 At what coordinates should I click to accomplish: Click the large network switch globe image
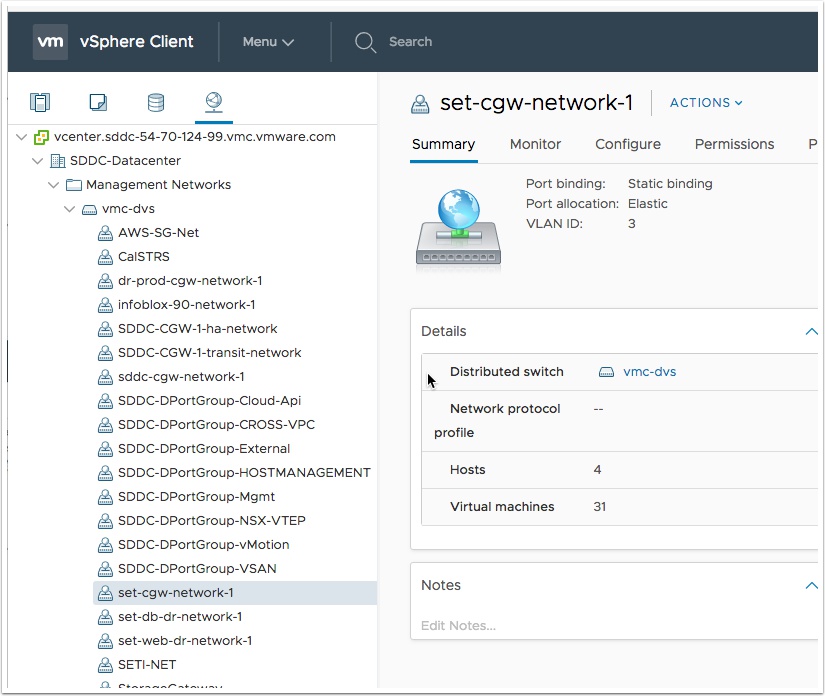click(x=458, y=227)
